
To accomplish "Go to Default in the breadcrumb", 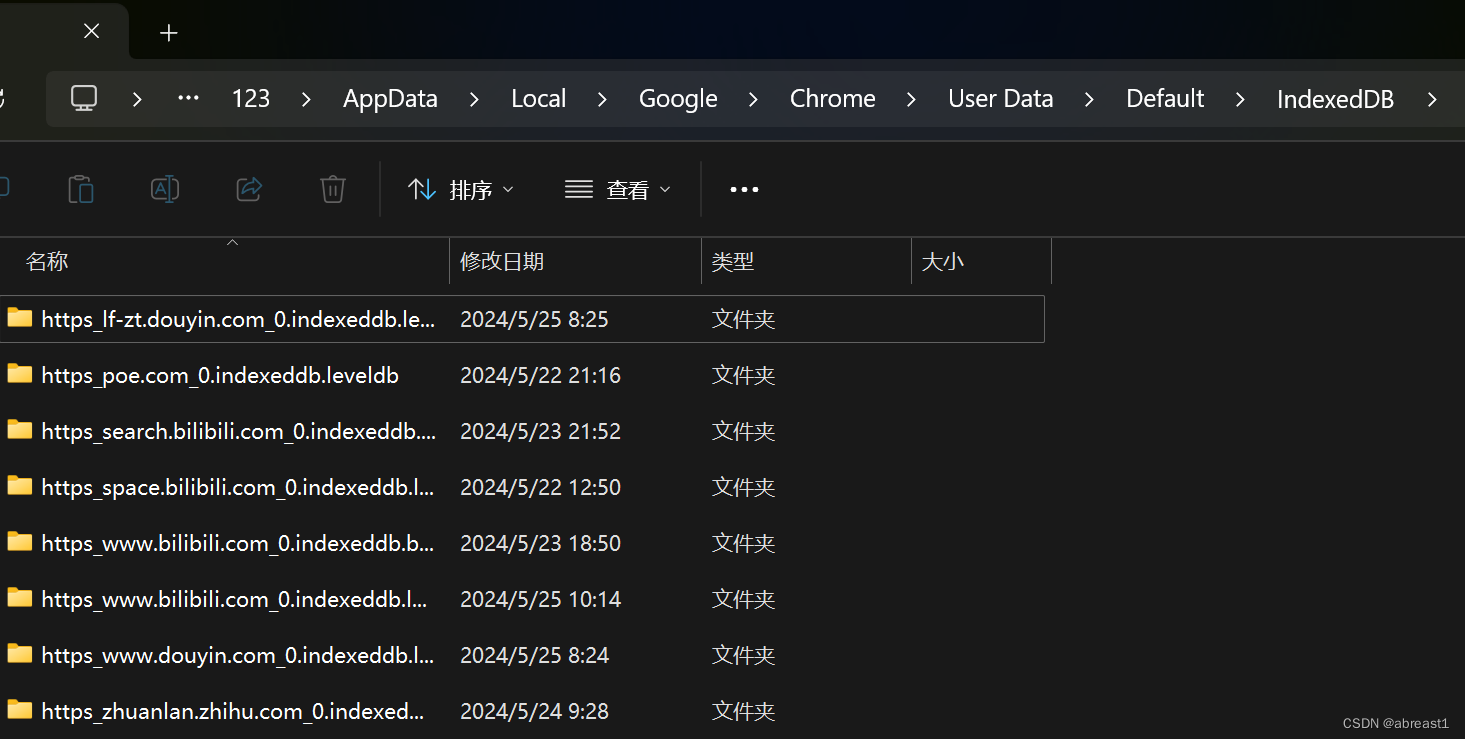I will [1166, 98].
